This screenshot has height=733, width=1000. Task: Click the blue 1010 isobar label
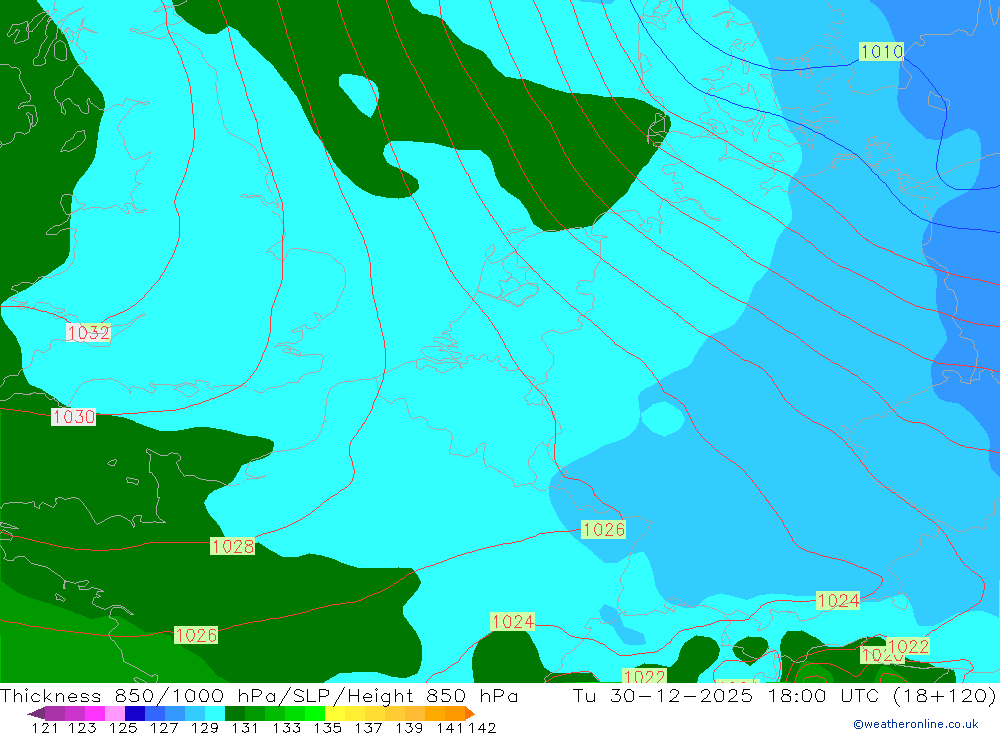[x=881, y=52]
